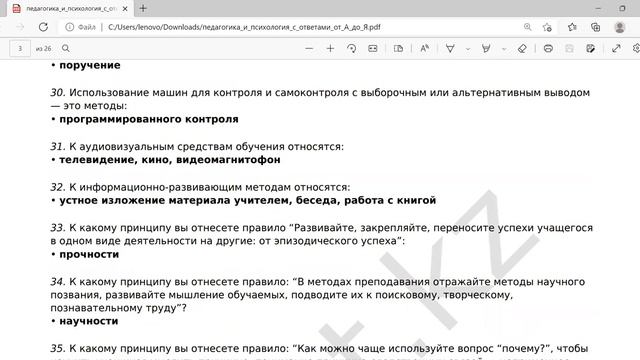The image size is (640, 360).
Task: Click the page number field showing 3
Action: [20, 49]
